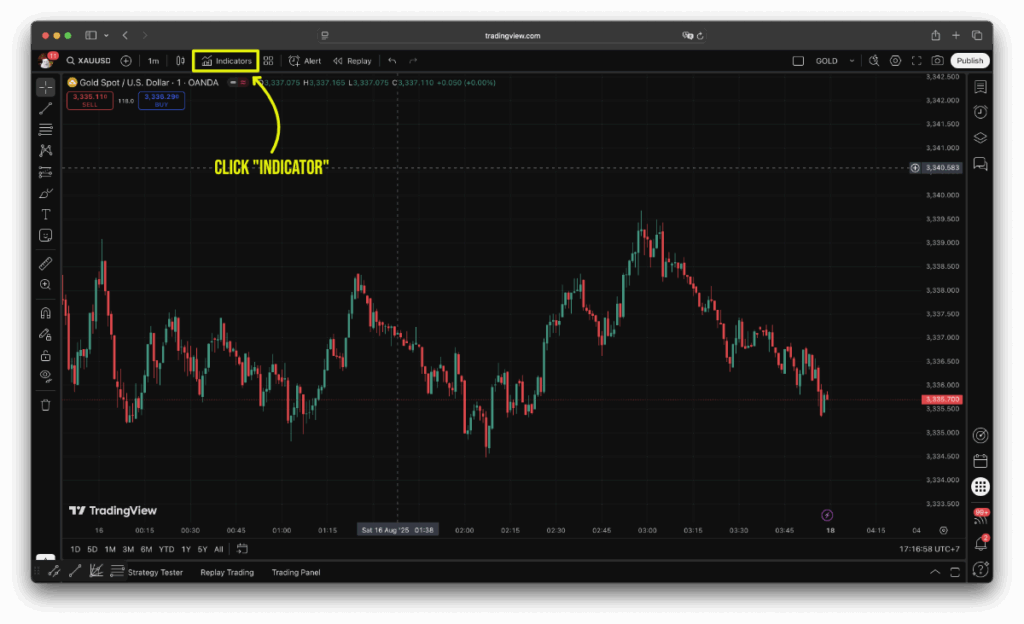Viewport: 1024px width, 624px height.
Task: Open the alerts alarm clock panel
Action: tap(980, 112)
